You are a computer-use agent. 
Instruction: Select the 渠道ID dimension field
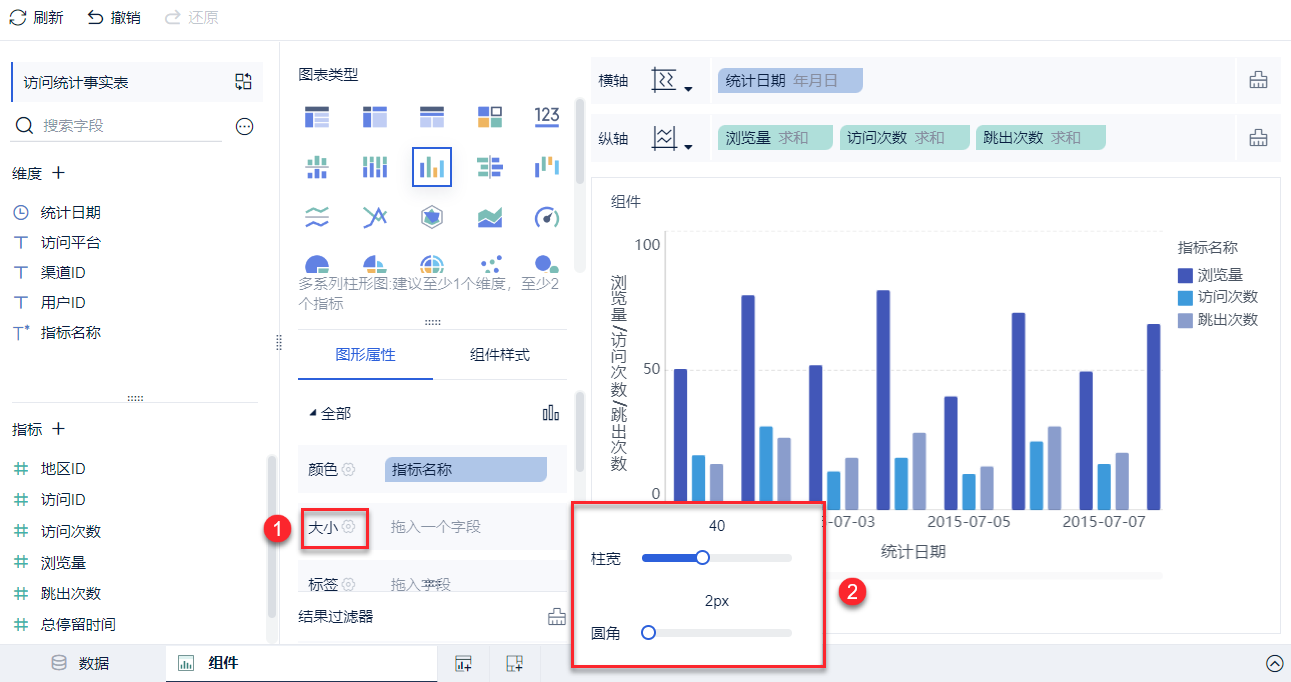pos(63,272)
